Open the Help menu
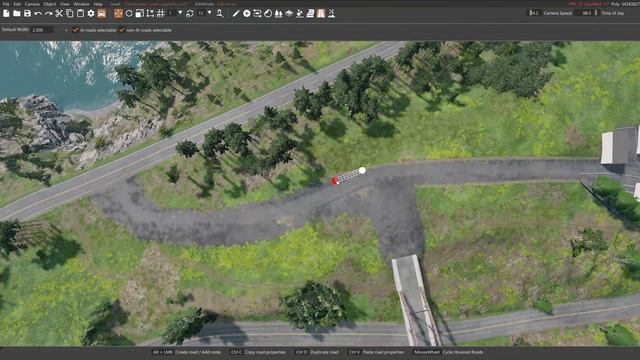This screenshot has height=360, width=640. point(98,4)
